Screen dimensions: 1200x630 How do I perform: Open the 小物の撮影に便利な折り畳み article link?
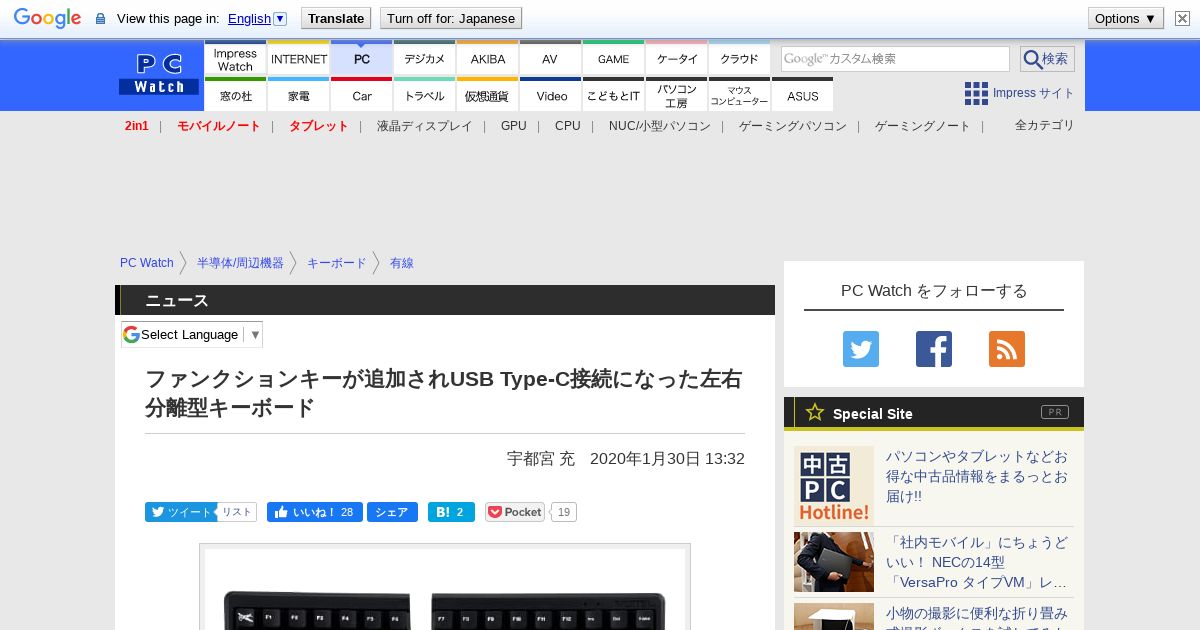point(977,618)
